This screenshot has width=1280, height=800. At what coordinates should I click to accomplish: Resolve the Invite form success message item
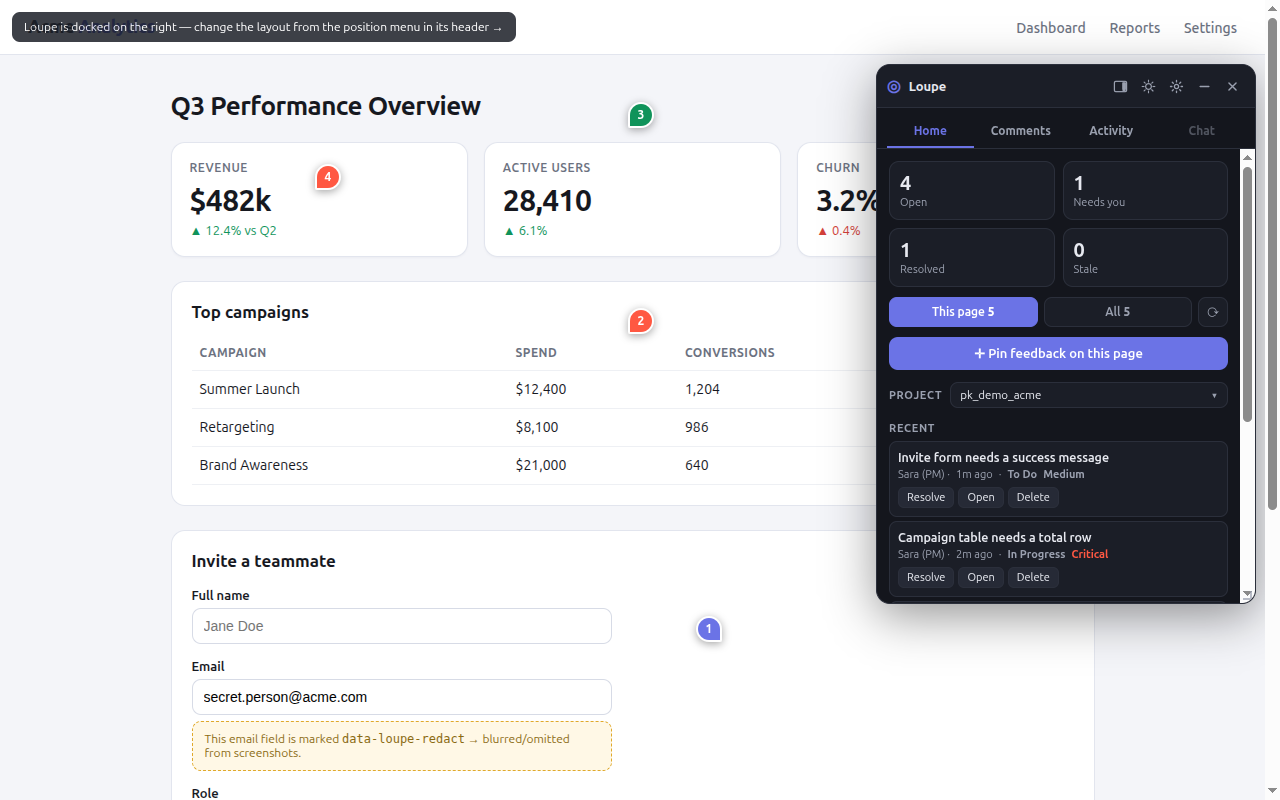coord(926,497)
